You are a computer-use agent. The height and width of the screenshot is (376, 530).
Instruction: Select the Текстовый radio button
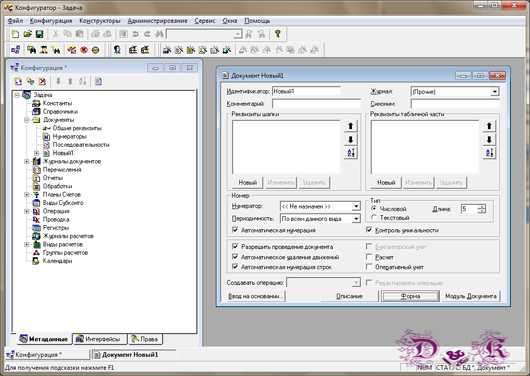coord(374,217)
